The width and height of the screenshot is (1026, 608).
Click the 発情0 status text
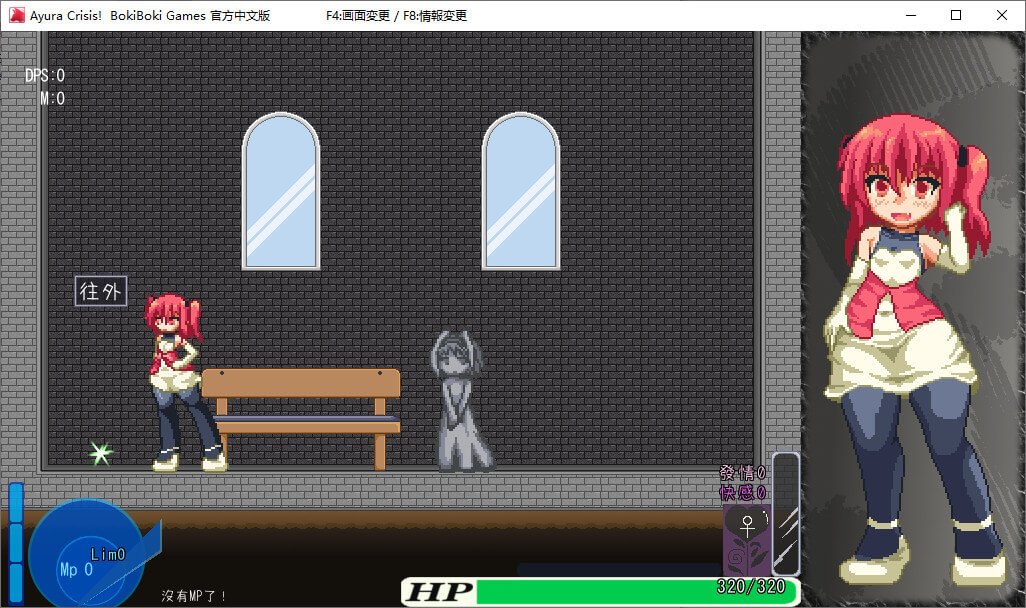pyautogui.click(x=742, y=473)
